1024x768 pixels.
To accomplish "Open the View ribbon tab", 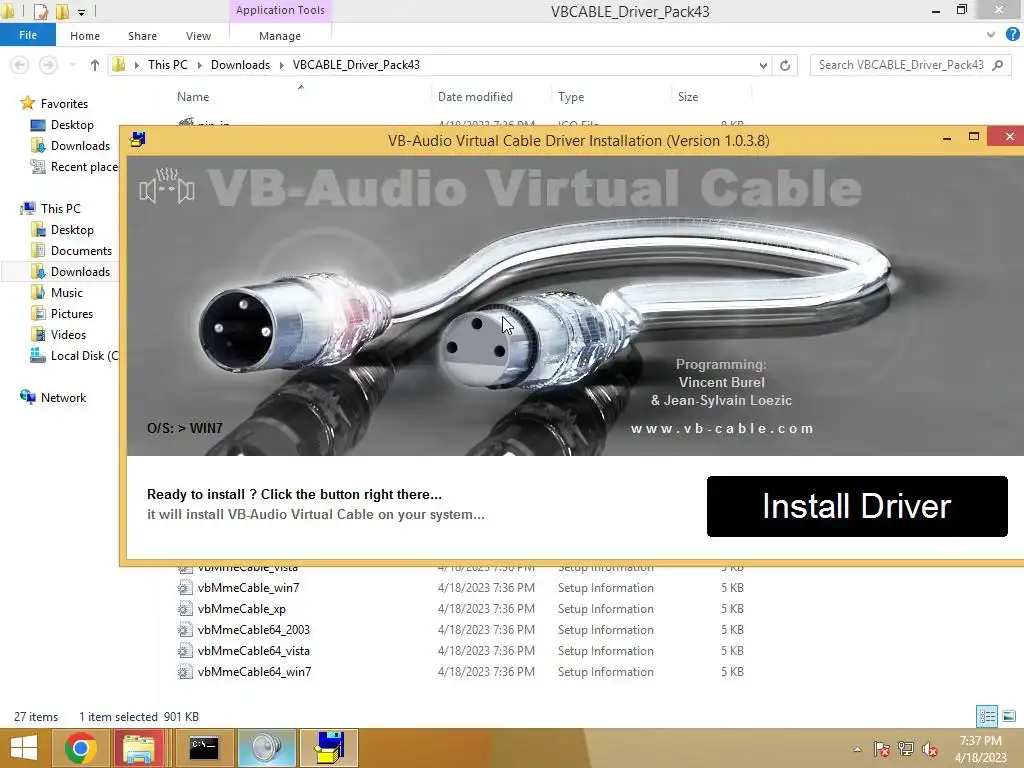I will tap(198, 36).
